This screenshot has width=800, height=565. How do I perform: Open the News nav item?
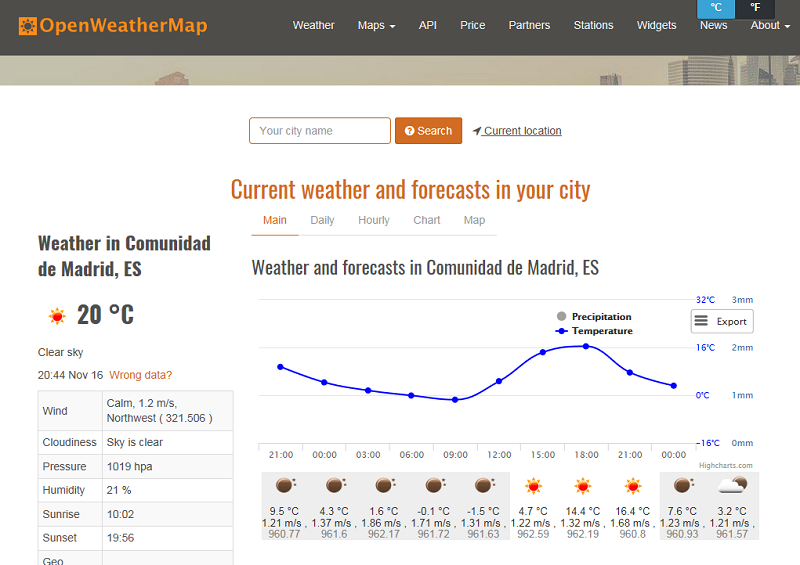(713, 26)
